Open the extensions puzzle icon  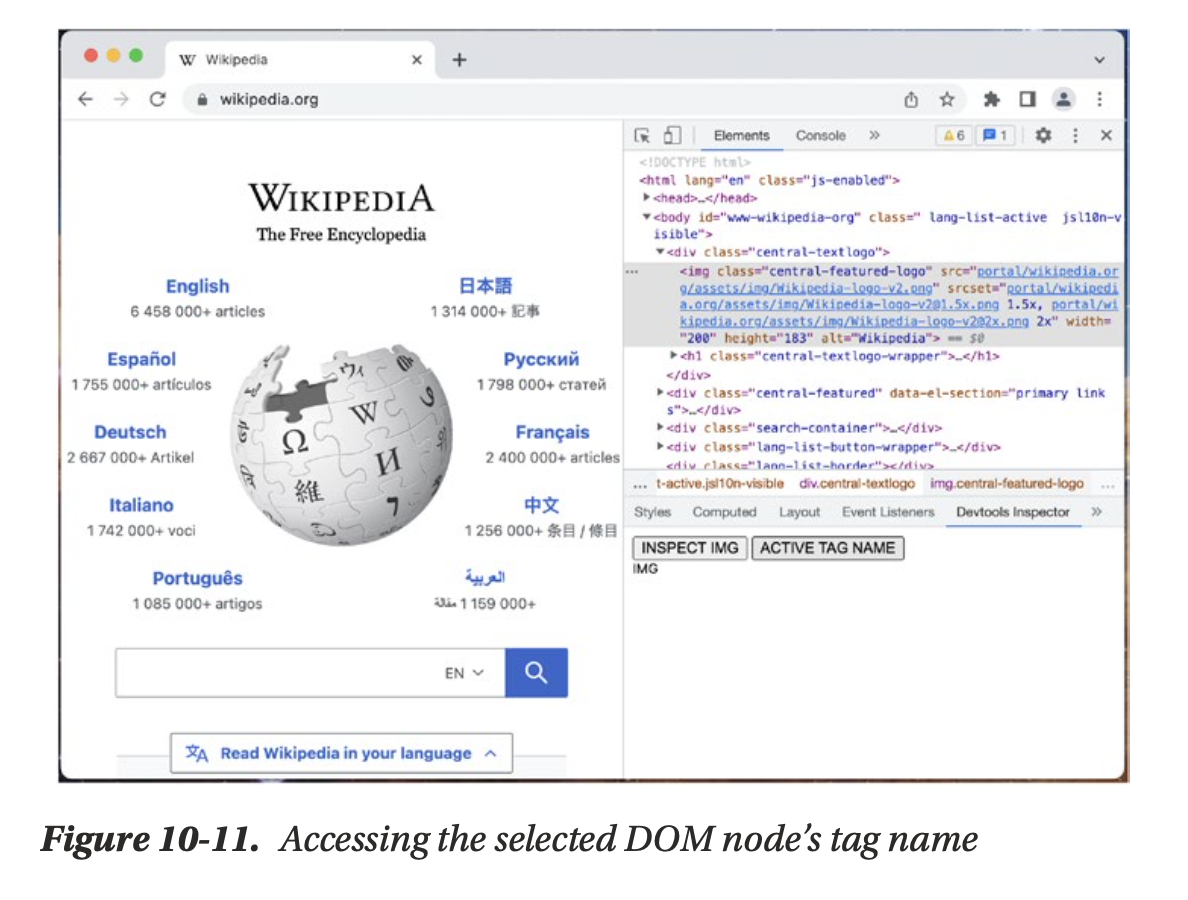tap(991, 99)
